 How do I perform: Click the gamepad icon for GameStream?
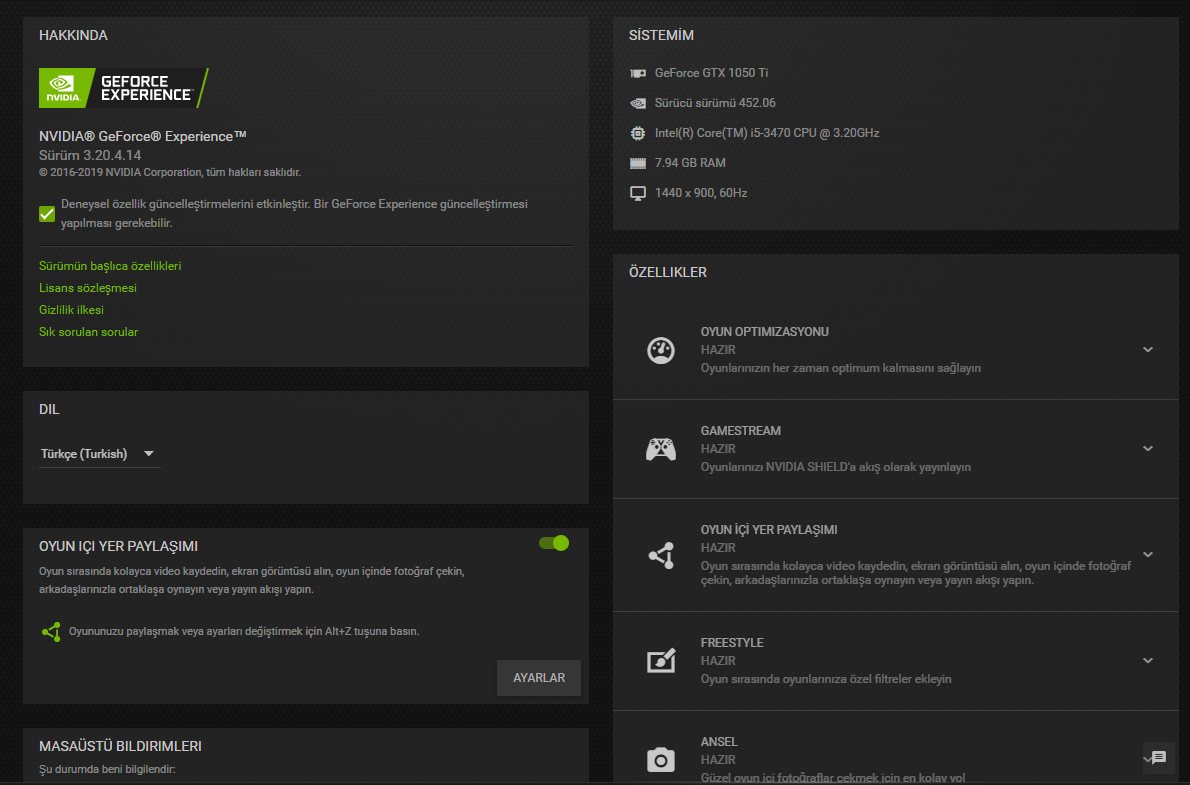(x=660, y=449)
